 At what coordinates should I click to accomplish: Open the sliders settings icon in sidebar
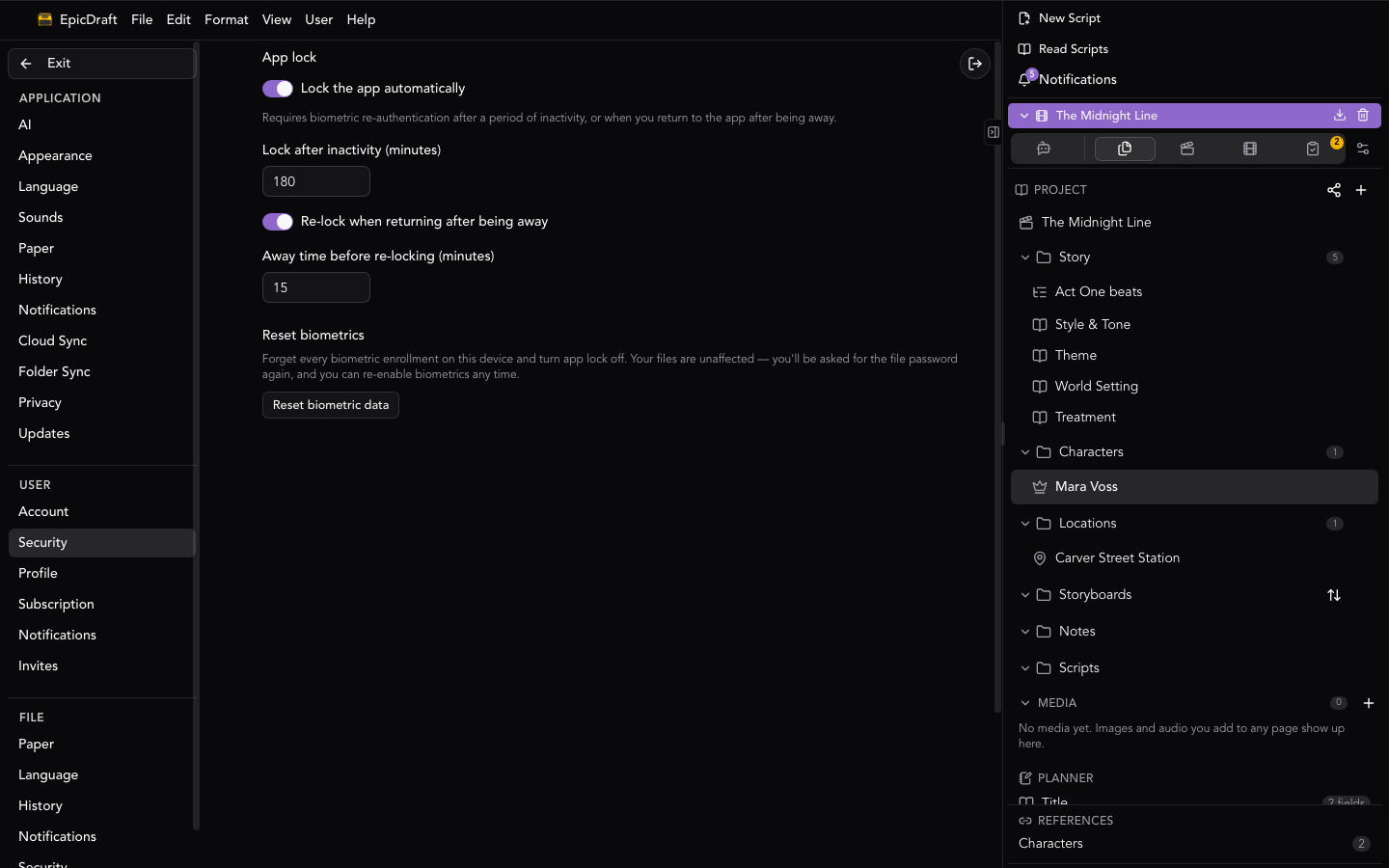(x=1363, y=149)
